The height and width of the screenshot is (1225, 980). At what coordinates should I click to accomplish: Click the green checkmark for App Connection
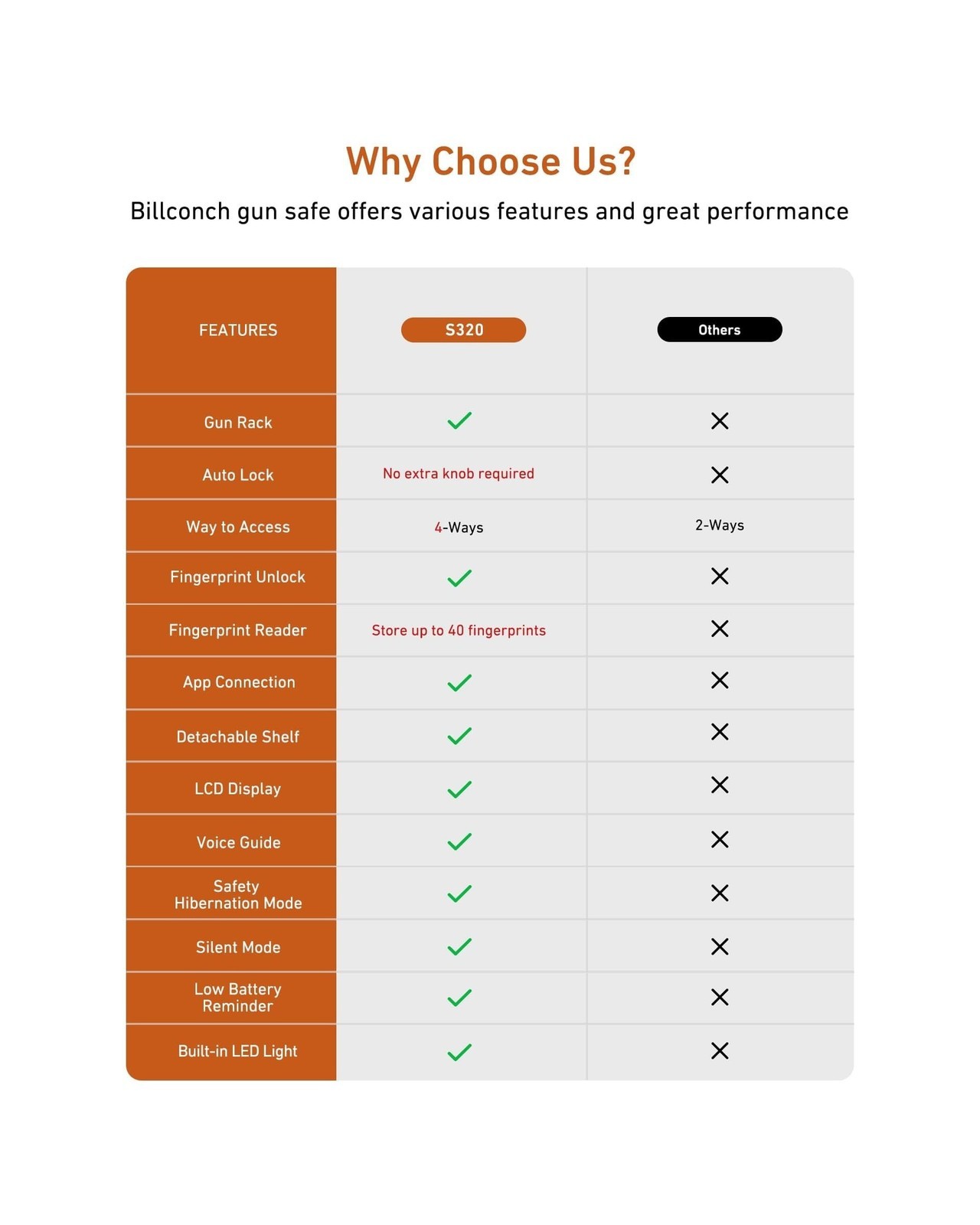click(459, 682)
